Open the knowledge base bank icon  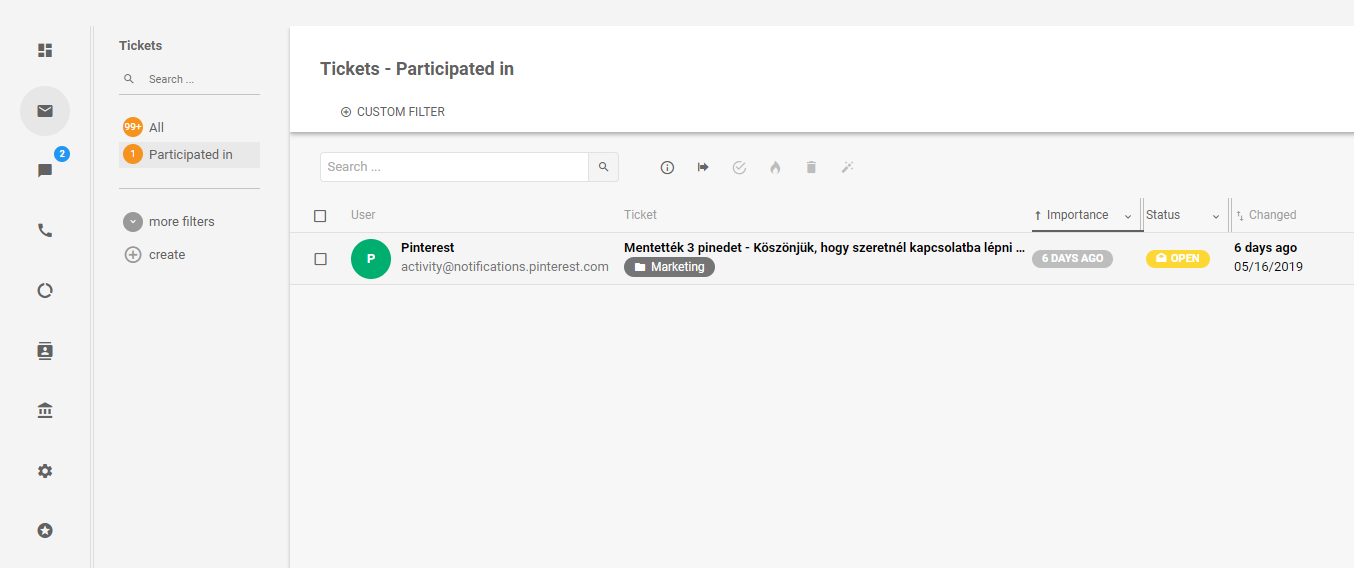click(45, 411)
